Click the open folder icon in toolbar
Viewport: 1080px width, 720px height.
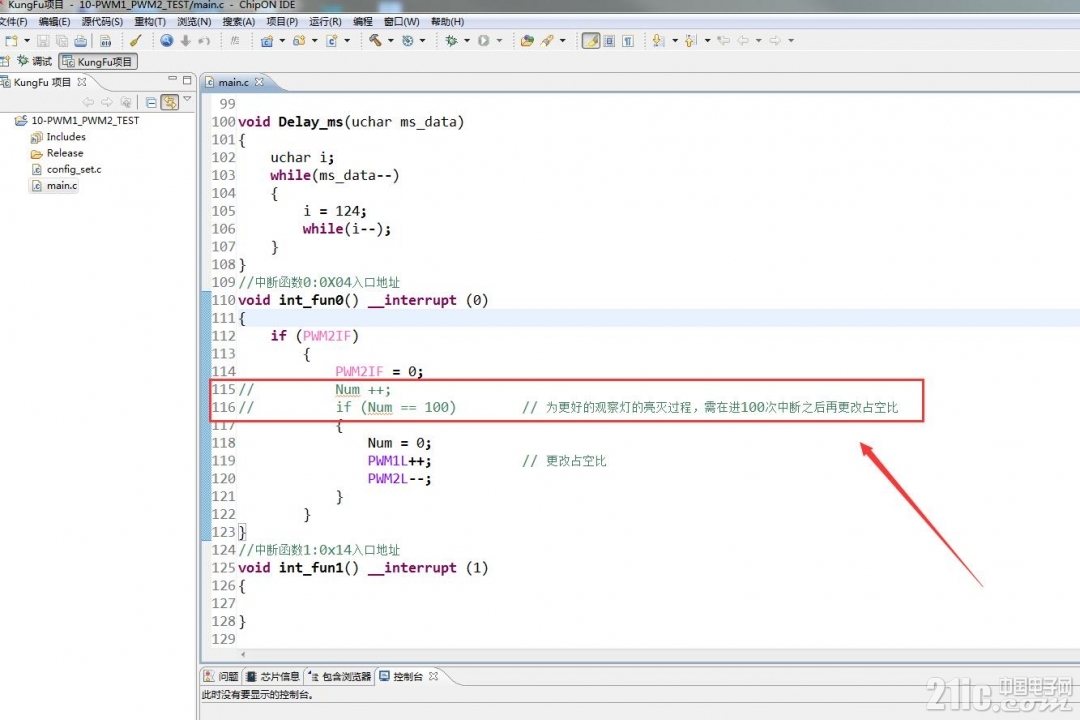pyautogui.click(x=527, y=41)
